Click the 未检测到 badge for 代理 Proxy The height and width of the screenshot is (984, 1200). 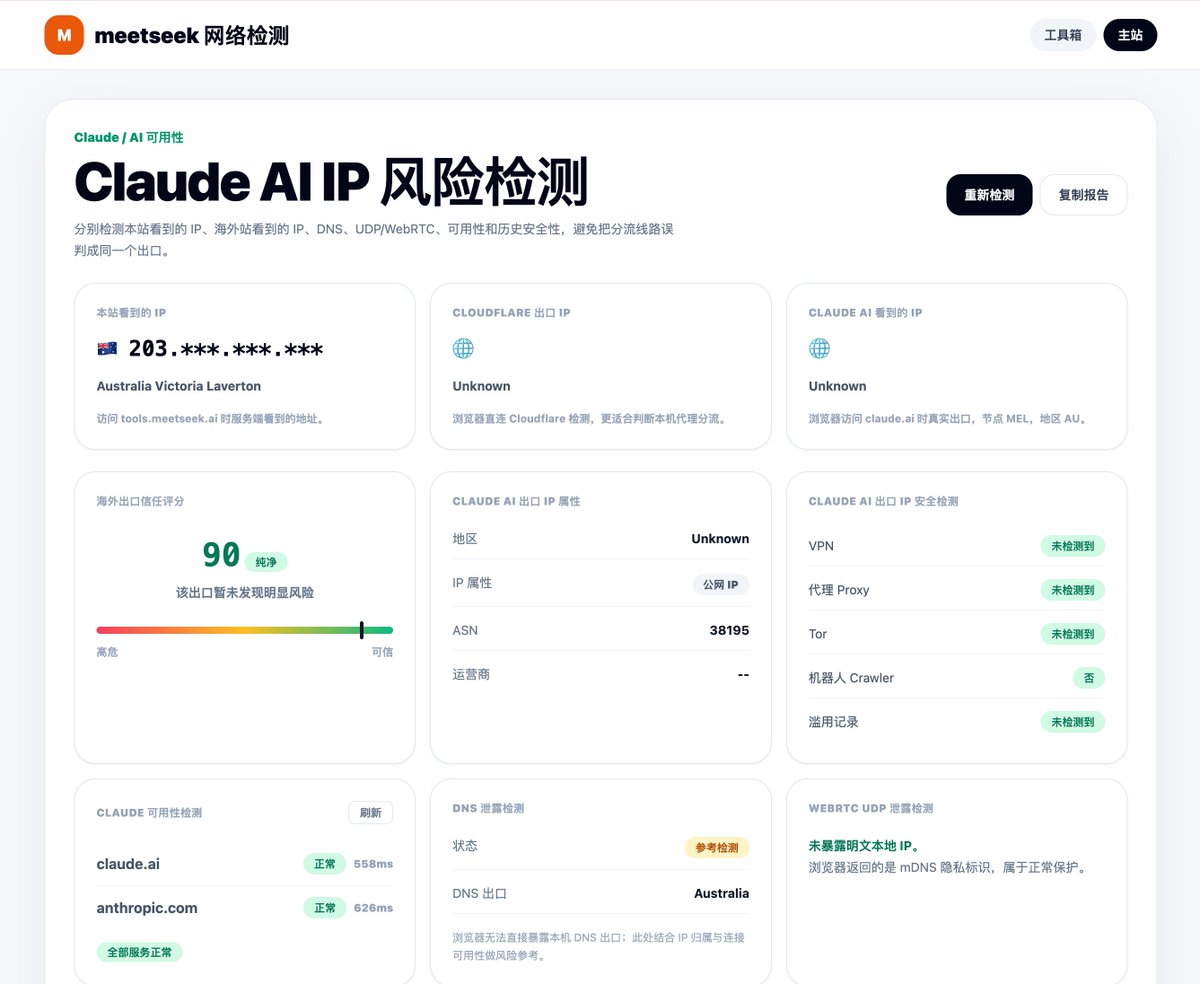coord(1072,590)
